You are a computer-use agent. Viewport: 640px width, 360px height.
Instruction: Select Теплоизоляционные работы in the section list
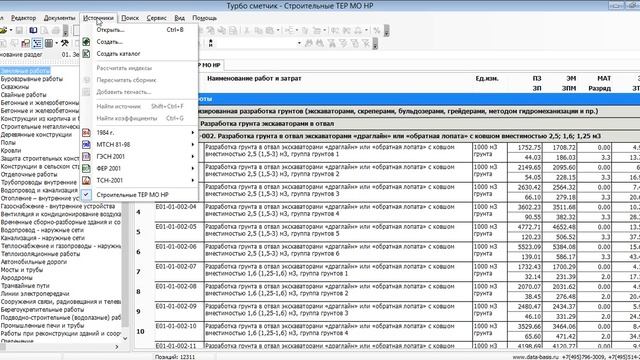[40, 254]
